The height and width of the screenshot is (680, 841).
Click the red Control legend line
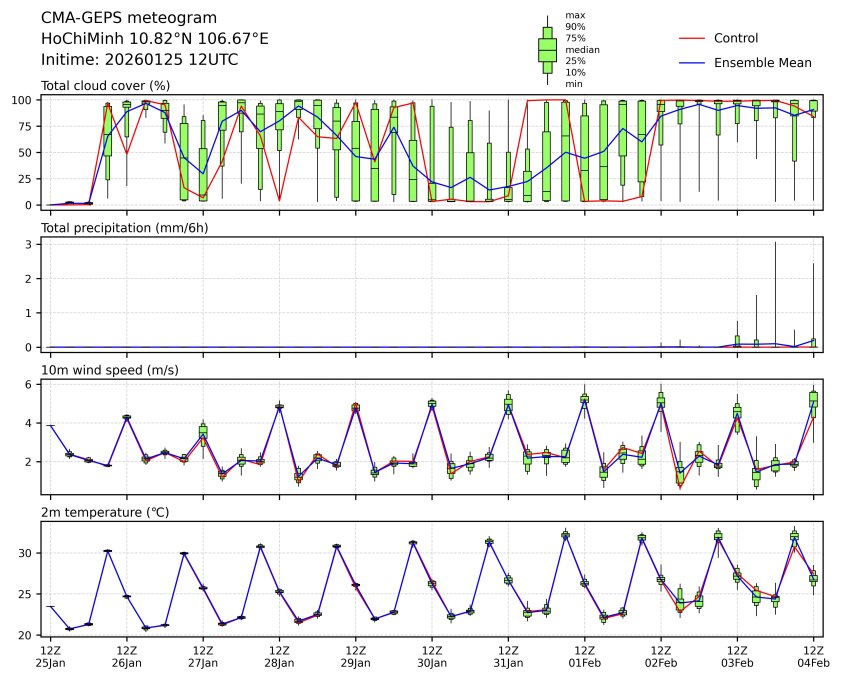[x=692, y=38]
